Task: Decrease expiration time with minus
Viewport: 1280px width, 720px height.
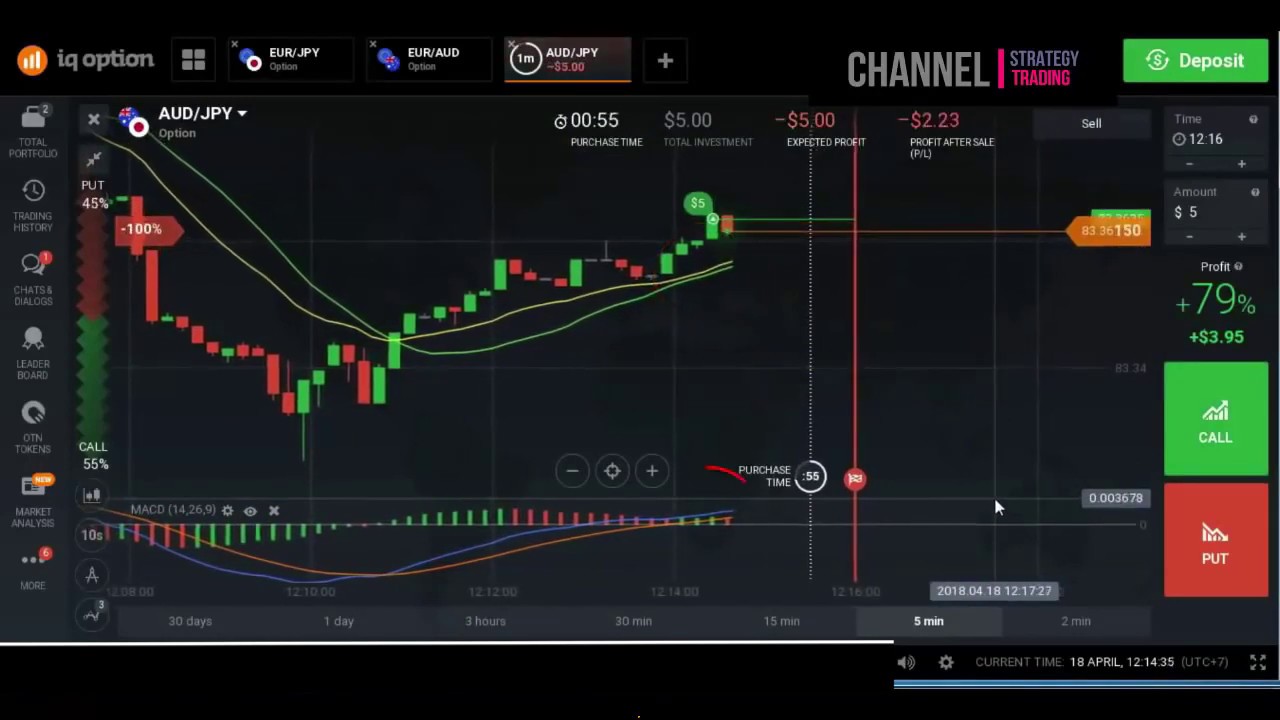Action: (x=1189, y=164)
